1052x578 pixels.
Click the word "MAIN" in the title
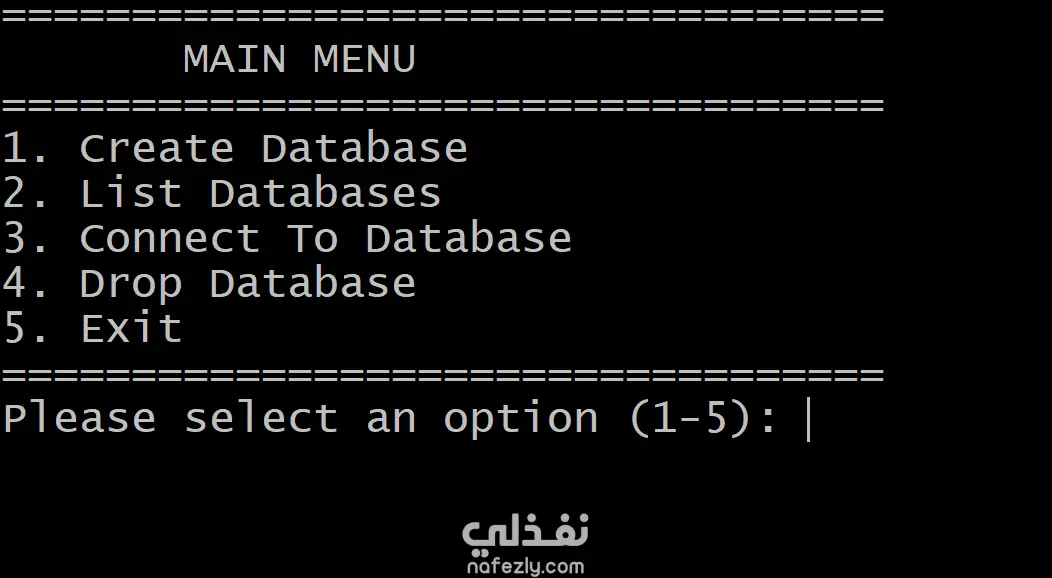[235, 60]
